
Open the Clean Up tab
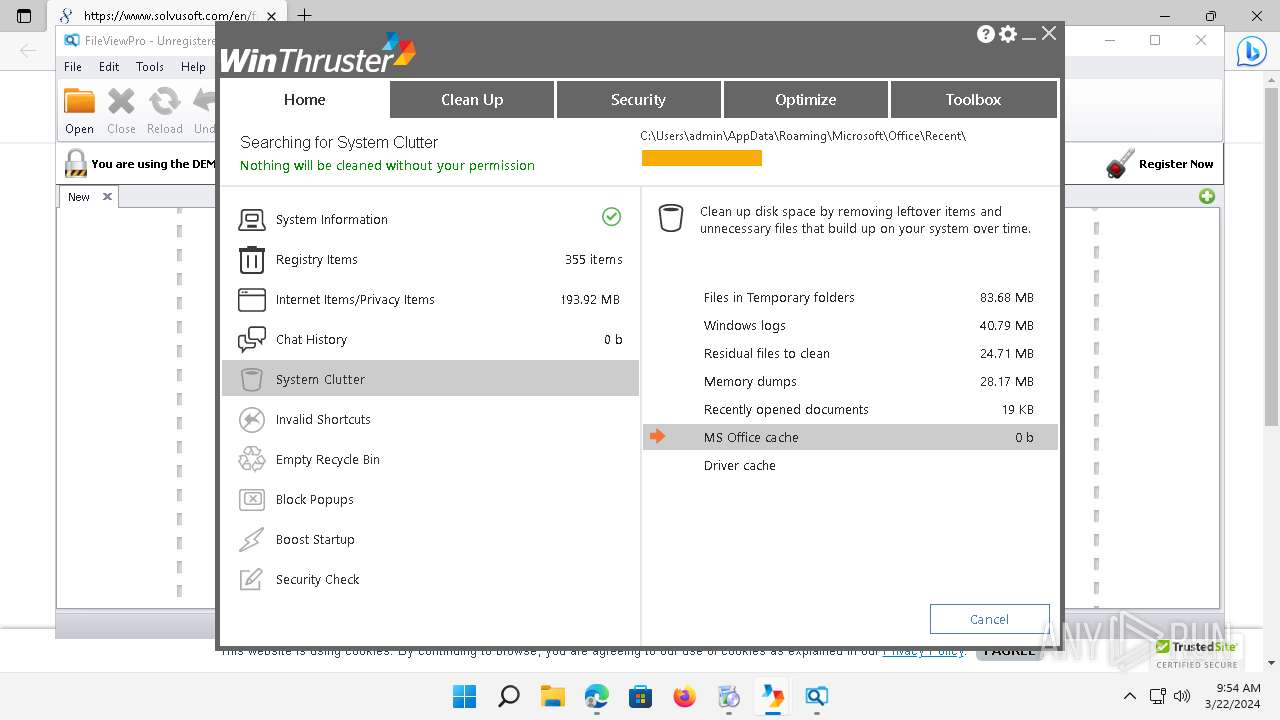pos(472,99)
